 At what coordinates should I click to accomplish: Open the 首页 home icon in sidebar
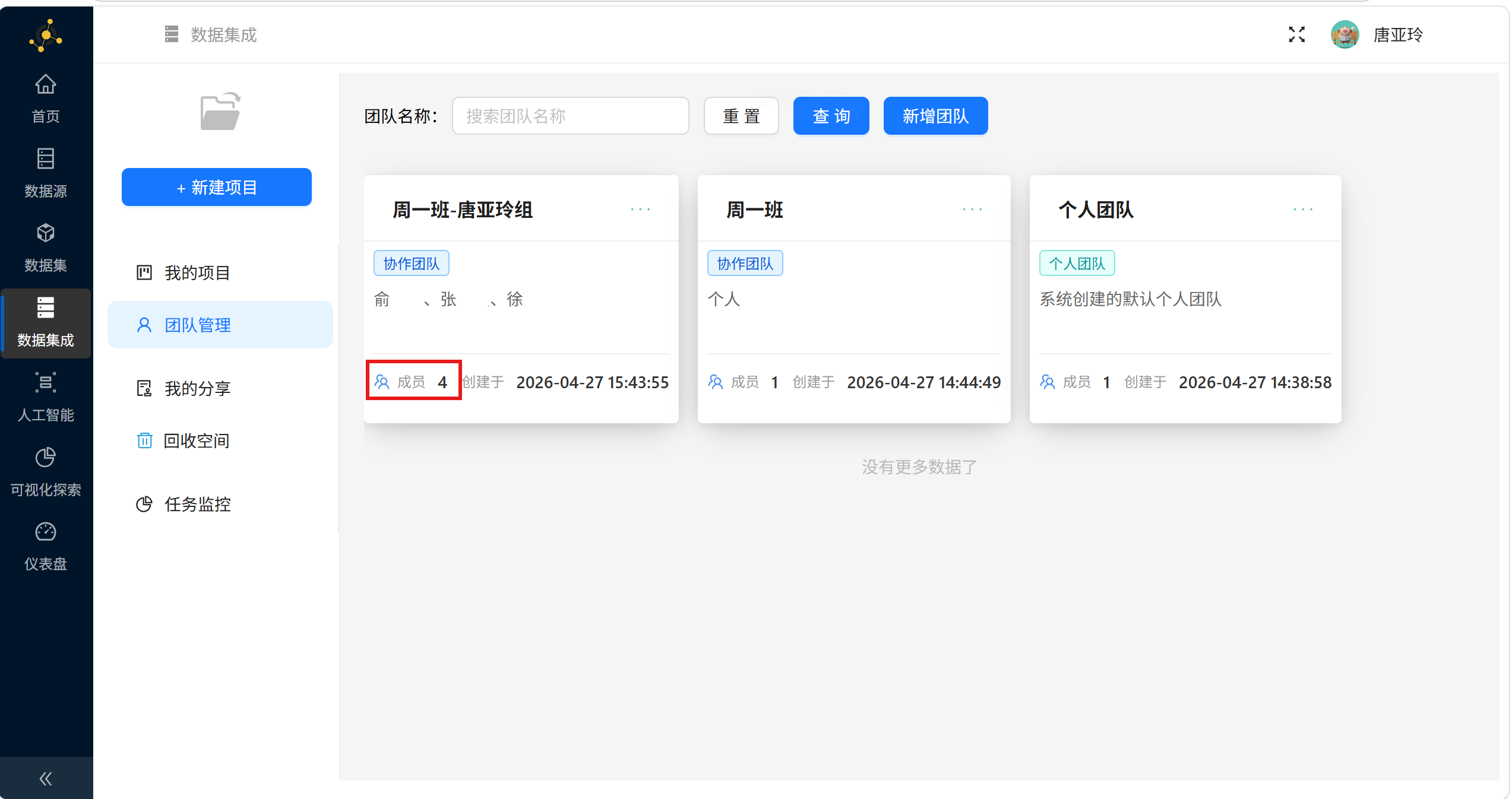[x=46, y=85]
